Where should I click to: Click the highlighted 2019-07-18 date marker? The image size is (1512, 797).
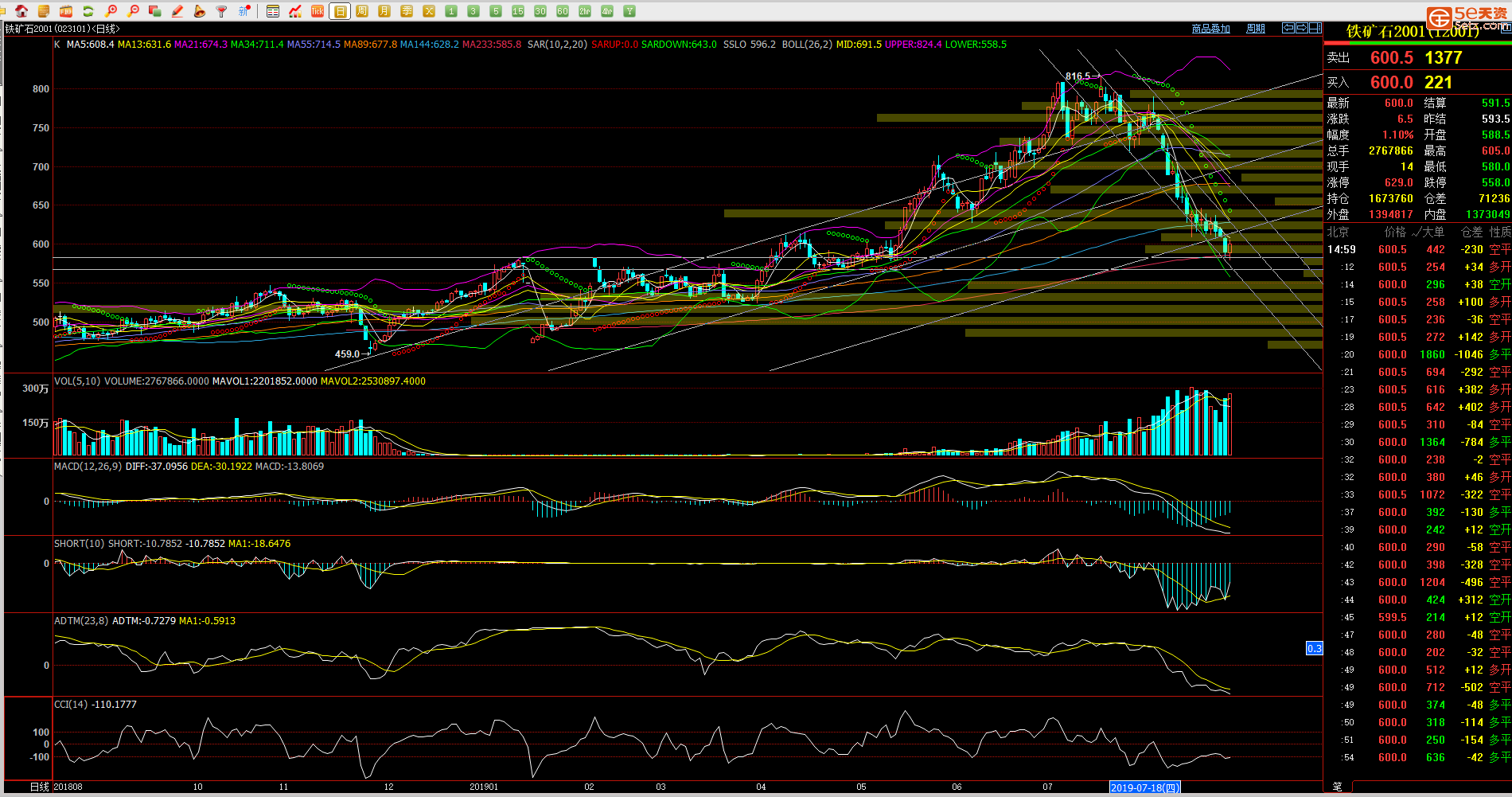pyautogui.click(x=1144, y=787)
